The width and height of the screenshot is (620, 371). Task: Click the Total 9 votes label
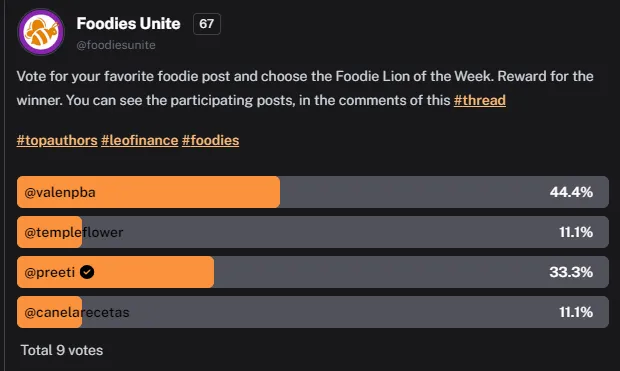pyautogui.click(x=62, y=350)
